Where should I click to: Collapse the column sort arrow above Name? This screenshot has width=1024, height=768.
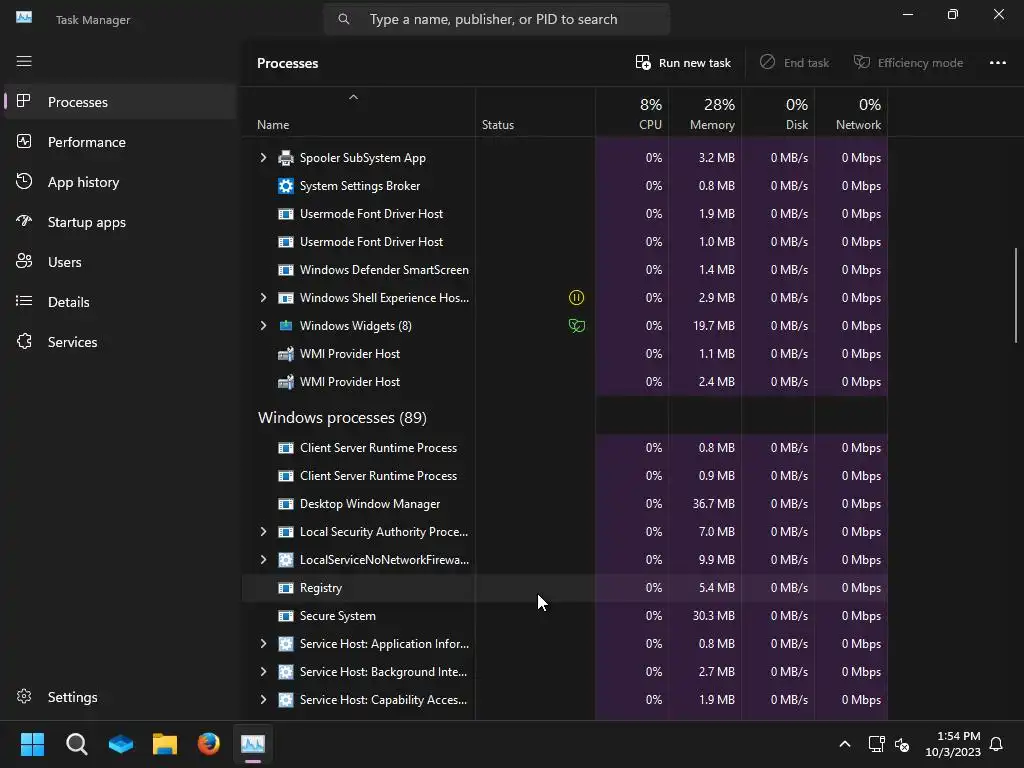tap(353, 97)
